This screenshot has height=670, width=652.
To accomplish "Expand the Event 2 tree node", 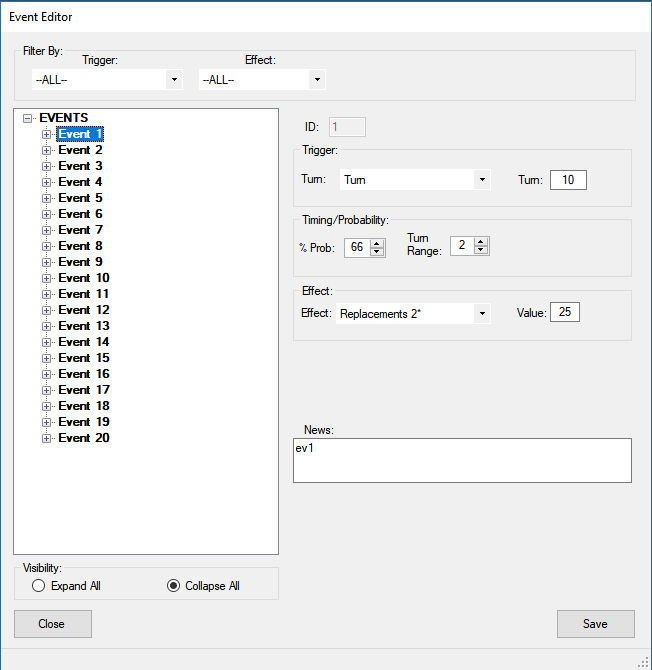I will tap(46, 150).
